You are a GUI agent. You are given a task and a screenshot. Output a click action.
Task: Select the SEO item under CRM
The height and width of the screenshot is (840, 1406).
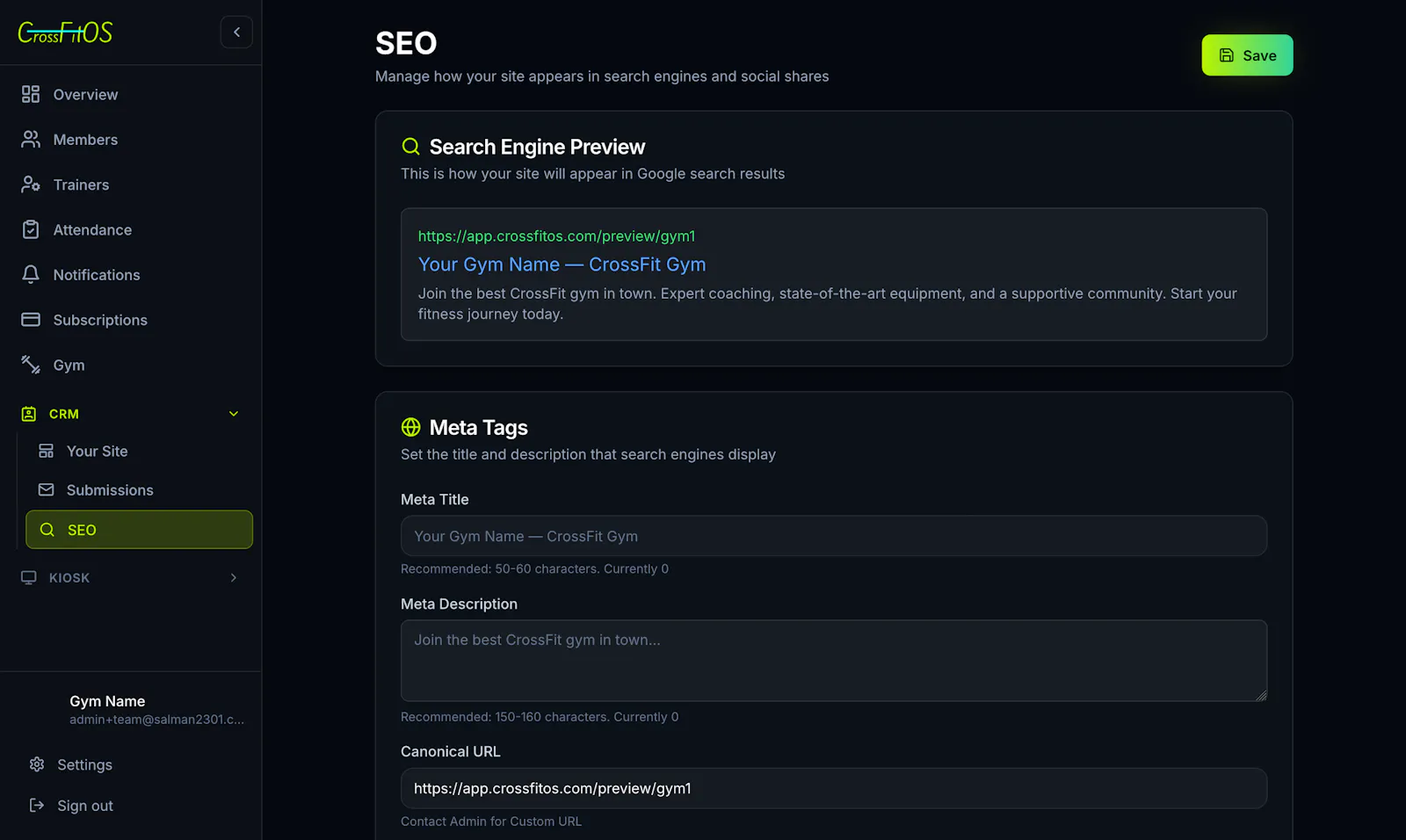point(139,530)
